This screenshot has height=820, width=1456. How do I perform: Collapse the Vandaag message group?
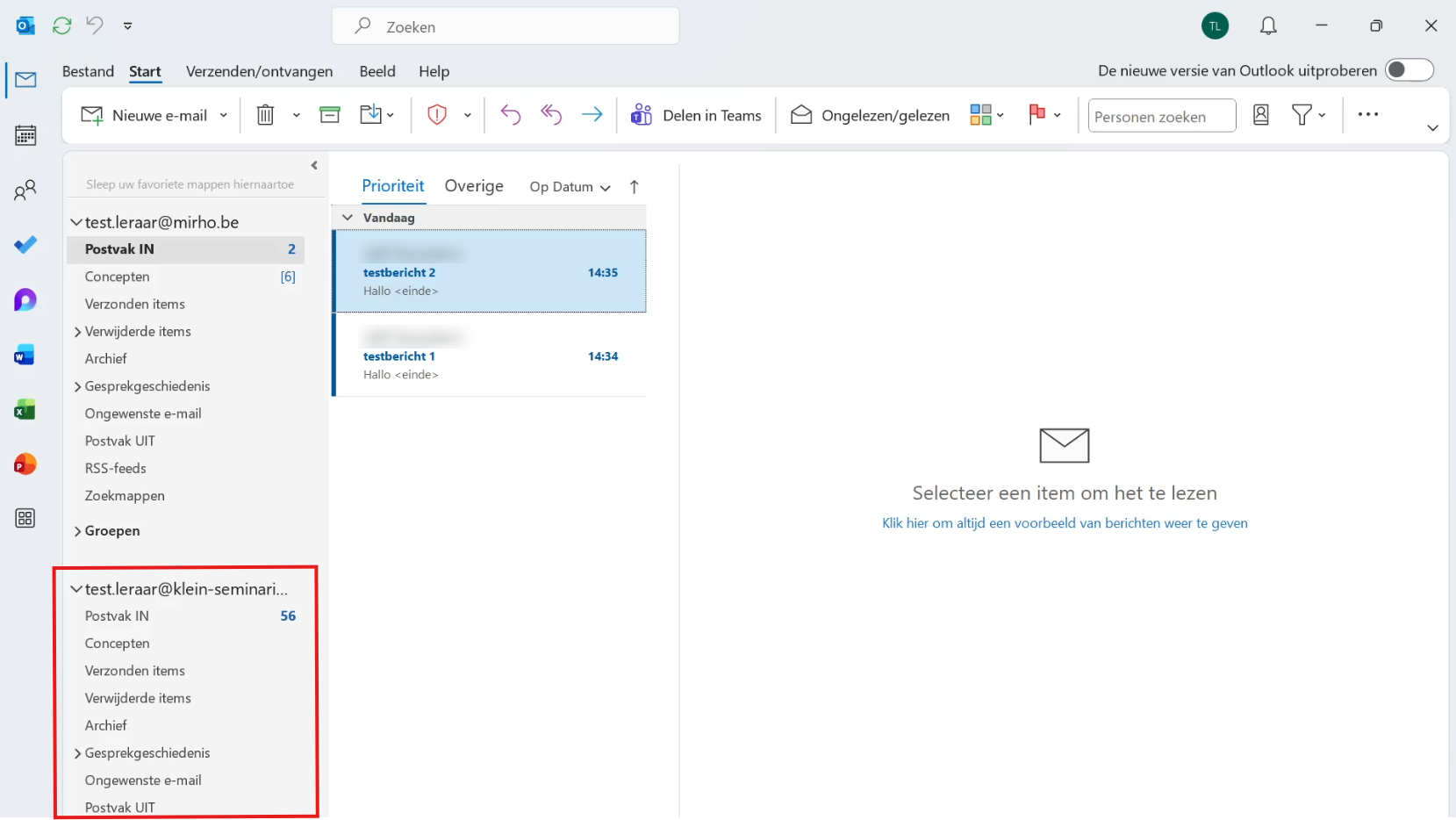click(348, 218)
